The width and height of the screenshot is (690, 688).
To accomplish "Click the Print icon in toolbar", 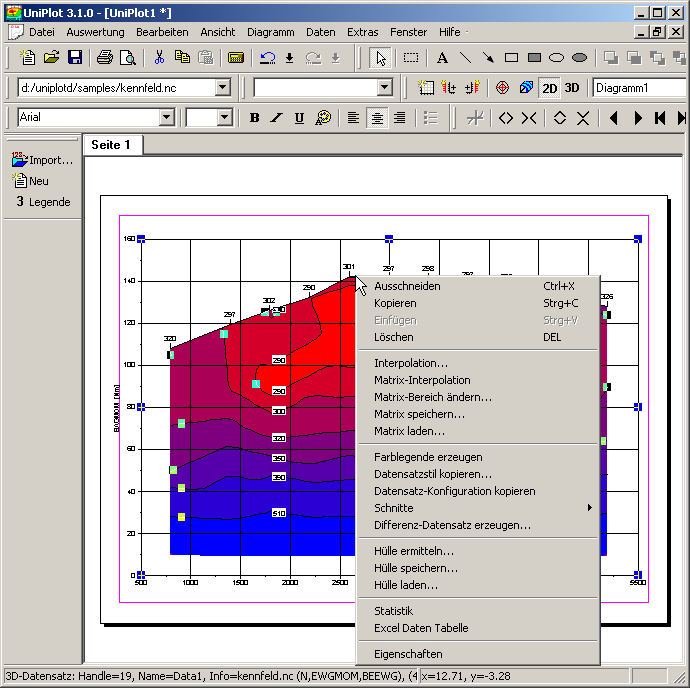I will (104, 58).
